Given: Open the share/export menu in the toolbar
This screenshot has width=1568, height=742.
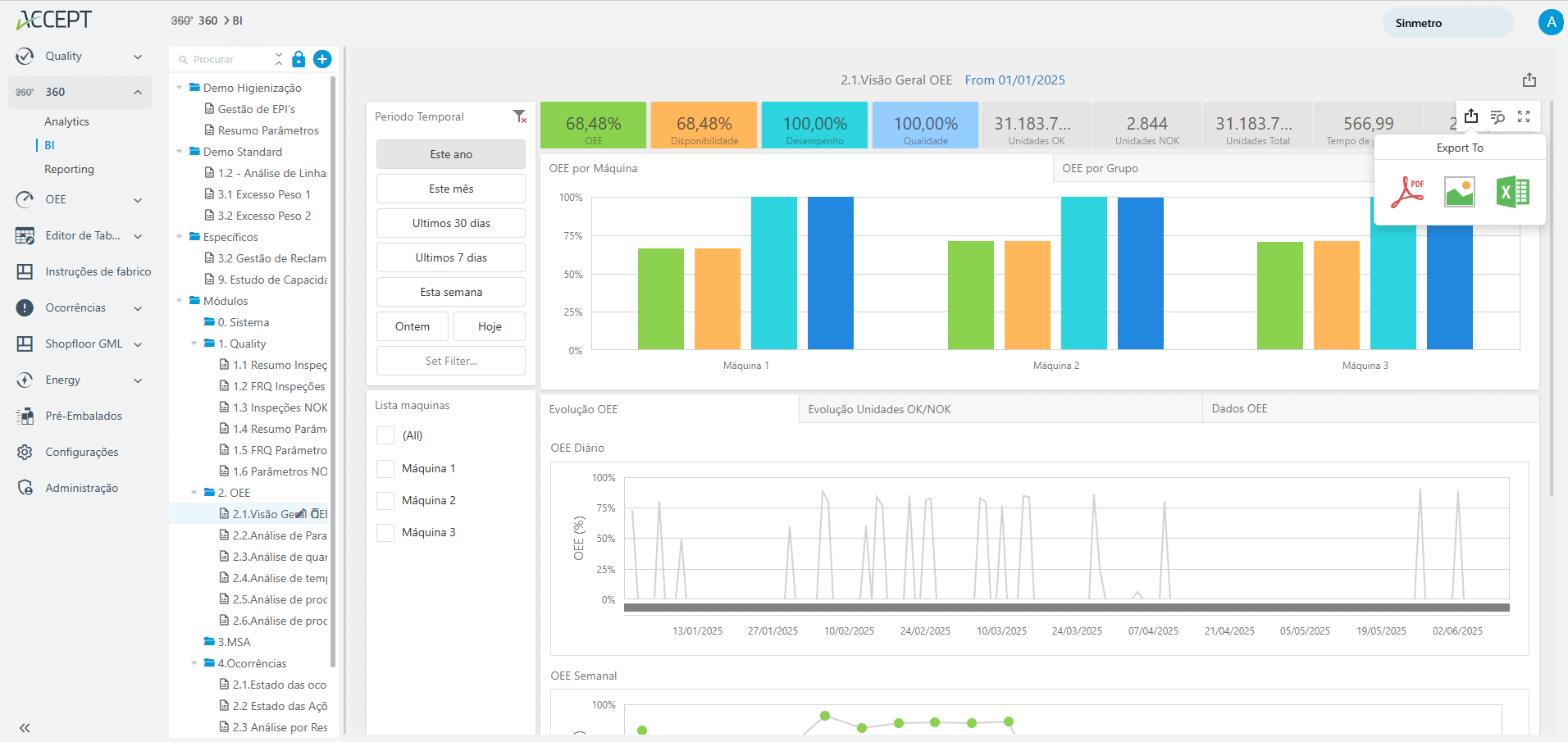Looking at the screenshot, I should tap(1471, 116).
